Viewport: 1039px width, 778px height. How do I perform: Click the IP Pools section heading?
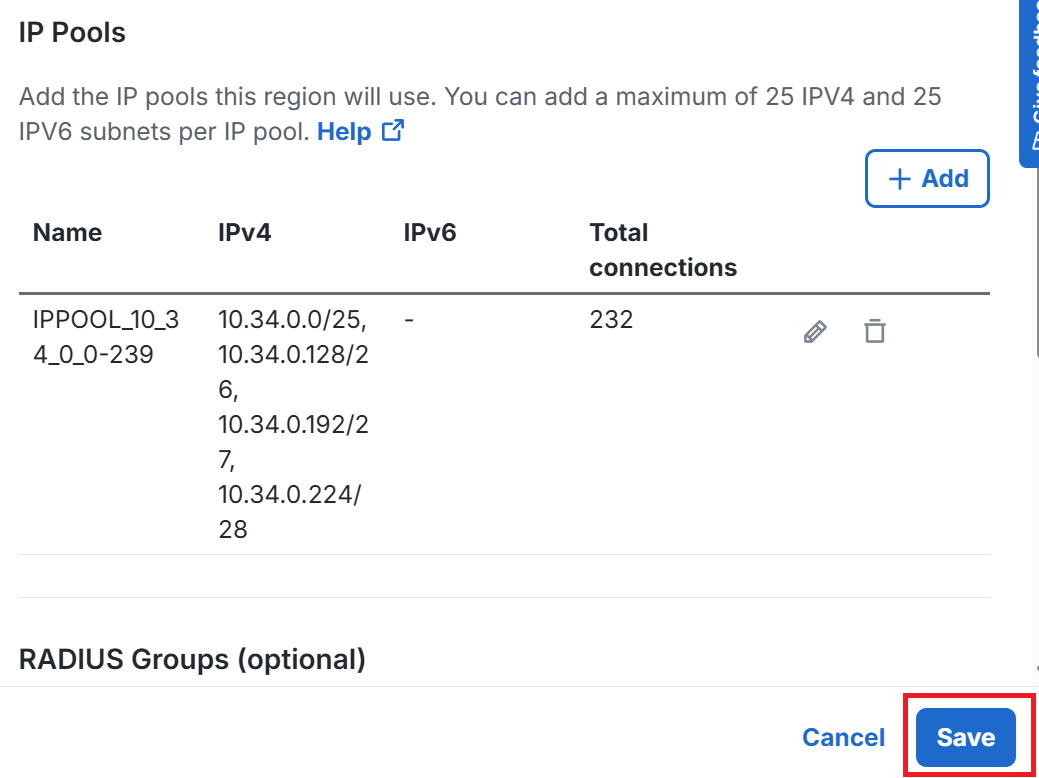coord(72,32)
